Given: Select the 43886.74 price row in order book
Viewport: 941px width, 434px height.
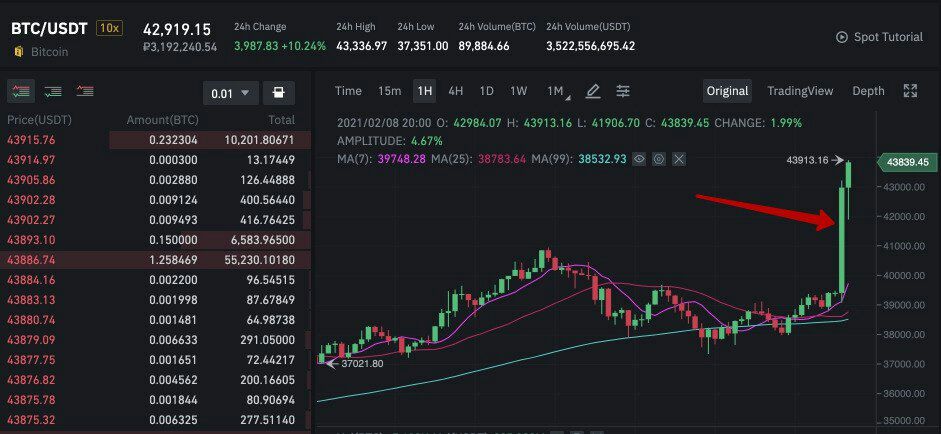Looking at the screenshot, I should coord(31,259).
